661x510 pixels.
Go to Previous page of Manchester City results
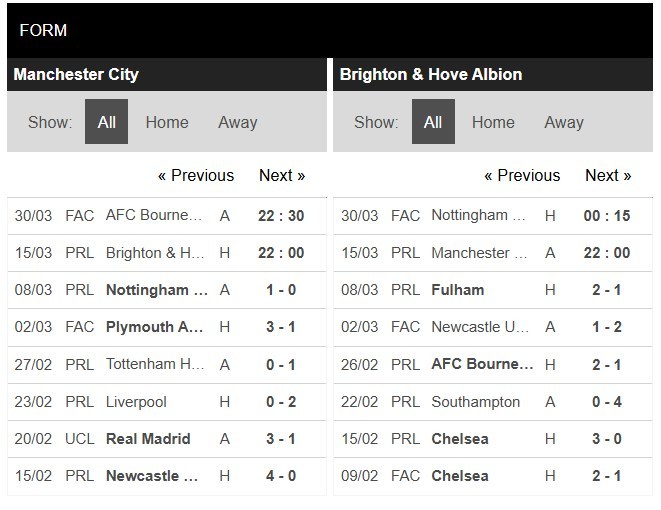coord(196,175)
